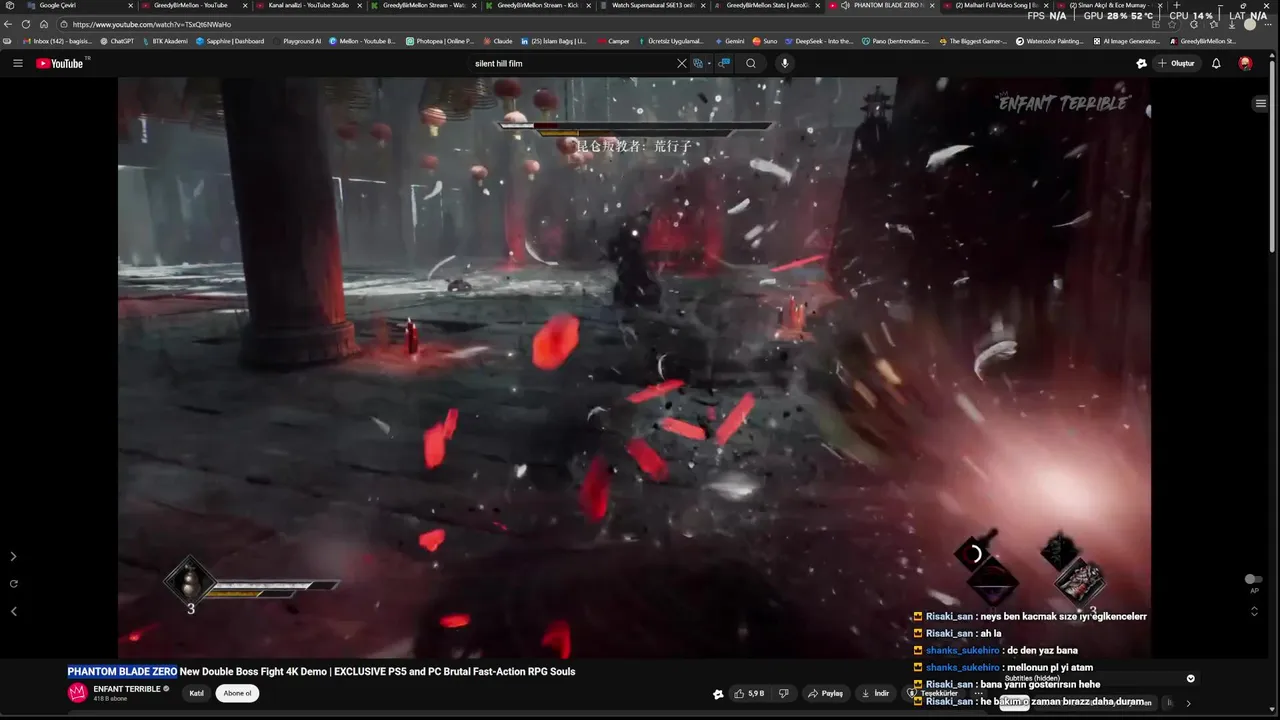The width and height of the screenshot is (1280, 720).
Task: Open ENFANT TERRIBLE channel name link
Action: [x=127, y=689]
